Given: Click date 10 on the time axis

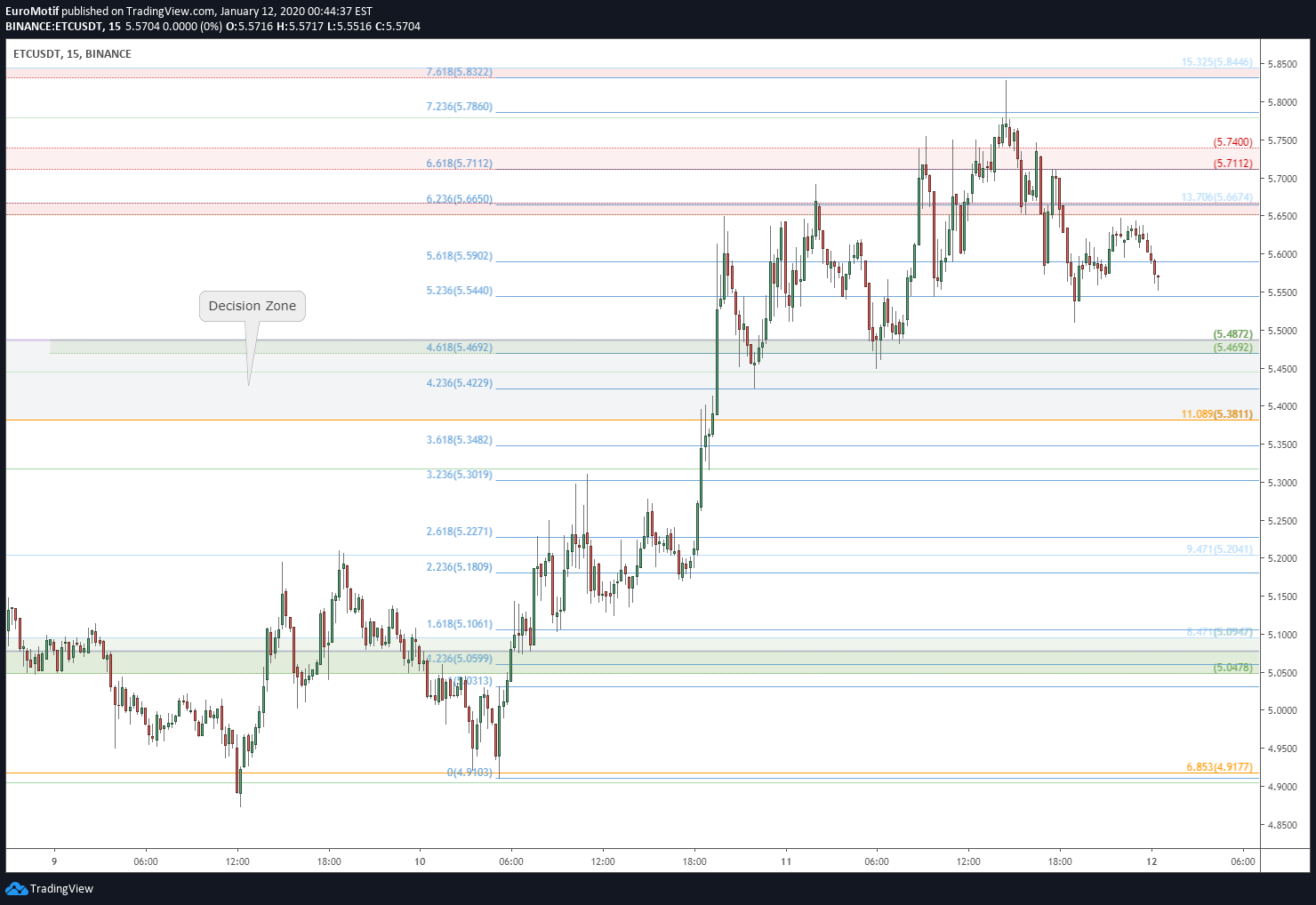Looking at the screenshot, I should point(421,861).
